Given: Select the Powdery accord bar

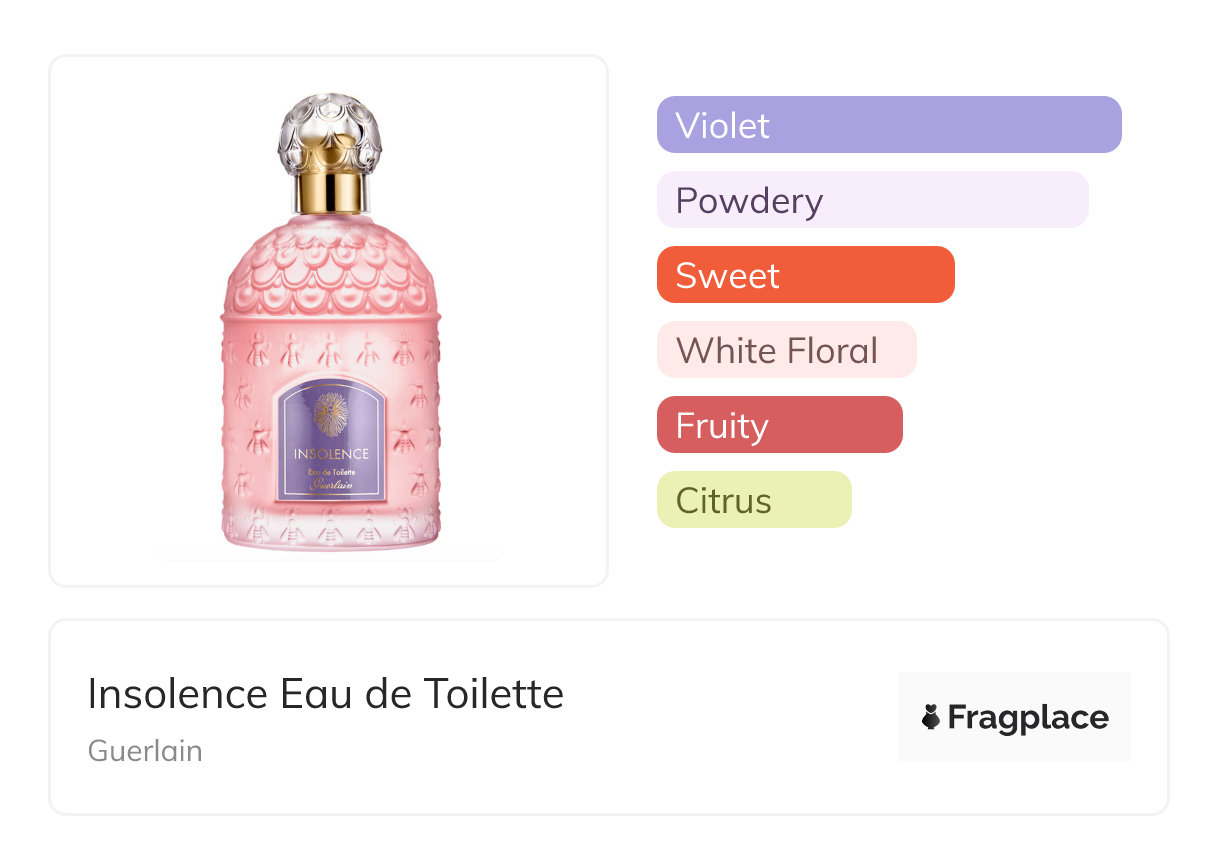Looking at the screenshot, I should (872, 200).
